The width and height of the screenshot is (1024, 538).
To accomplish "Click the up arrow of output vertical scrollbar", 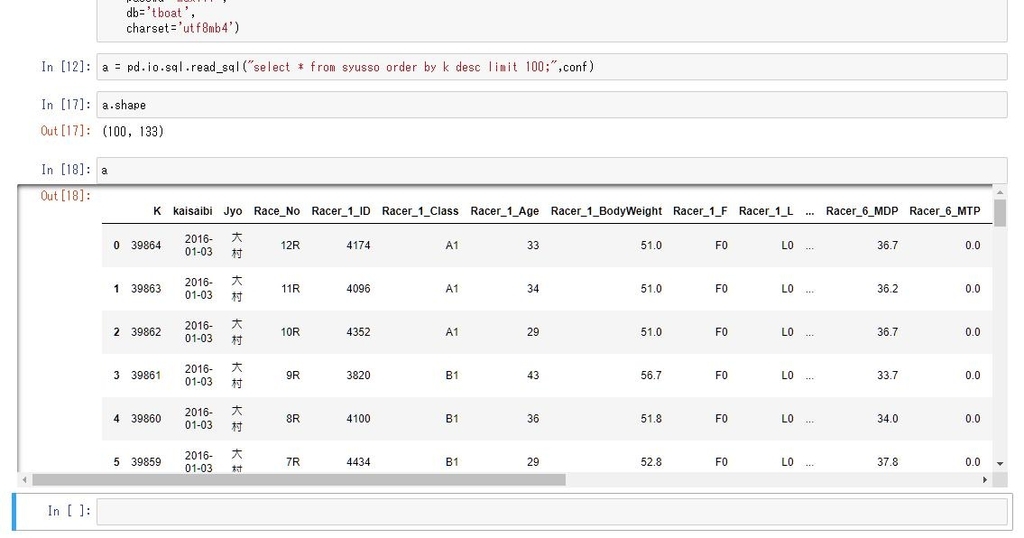I will click(1000, 193).
